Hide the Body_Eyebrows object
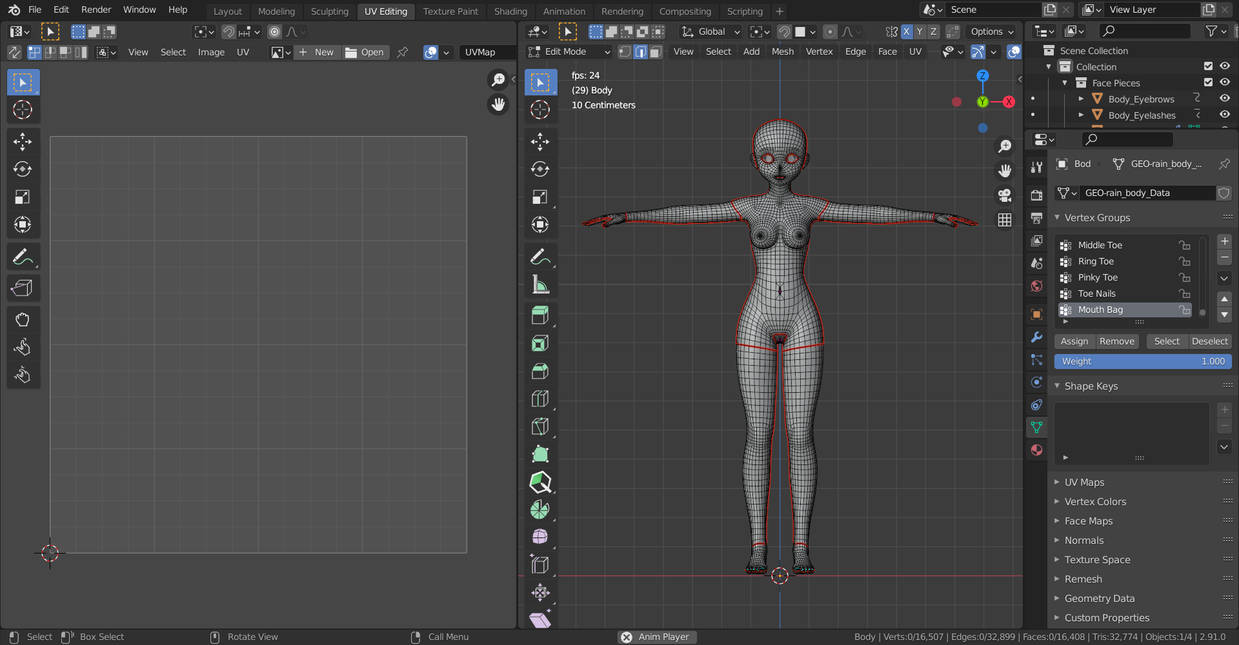 tap(1224, 99)
